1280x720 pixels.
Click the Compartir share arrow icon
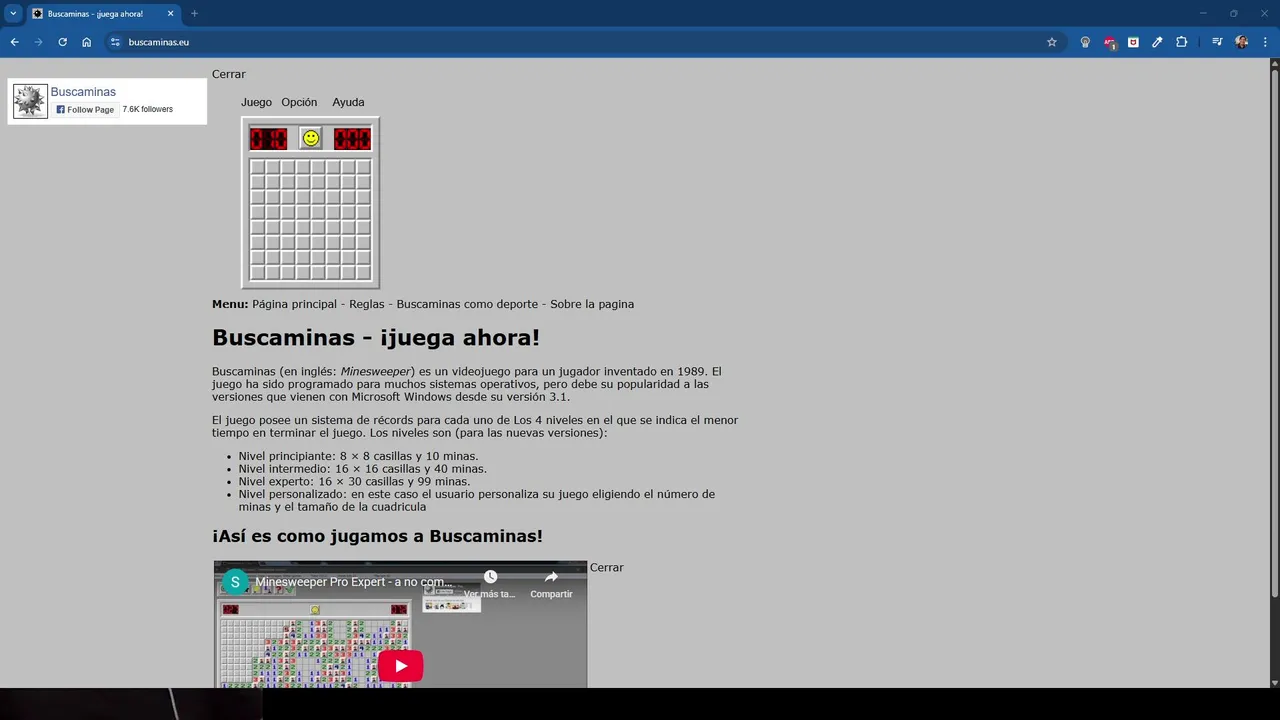pos(551,577)
